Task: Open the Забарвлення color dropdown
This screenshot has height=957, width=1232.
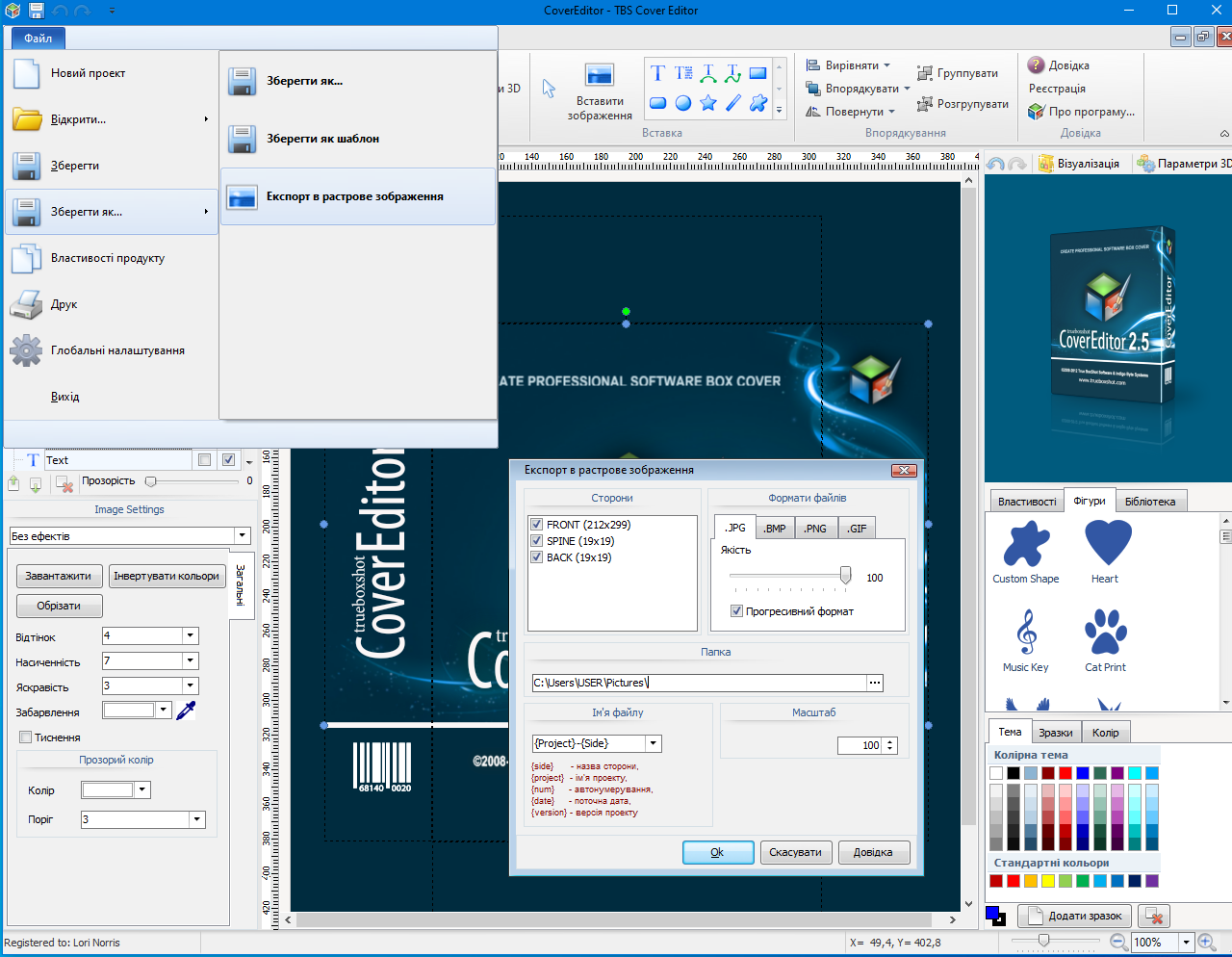Action: (164, 711)
